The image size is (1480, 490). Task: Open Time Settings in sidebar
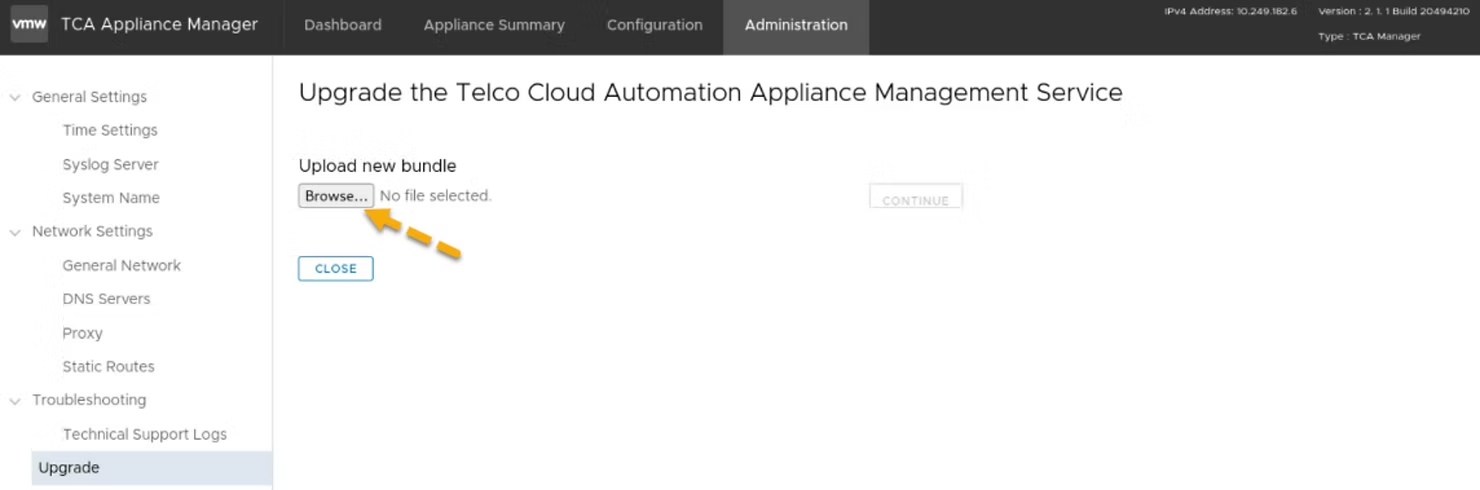110,130
